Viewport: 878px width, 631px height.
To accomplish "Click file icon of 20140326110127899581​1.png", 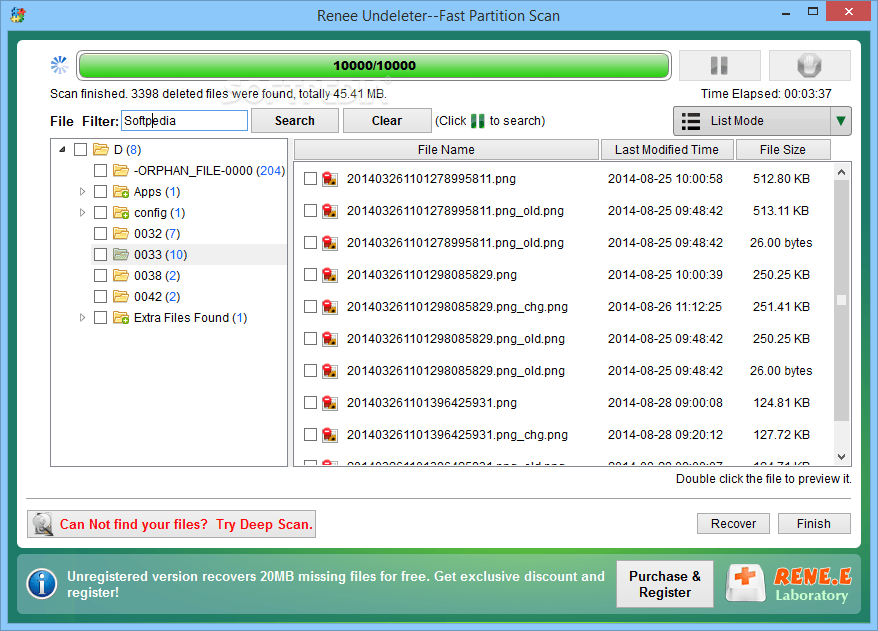I will point(330,179).
